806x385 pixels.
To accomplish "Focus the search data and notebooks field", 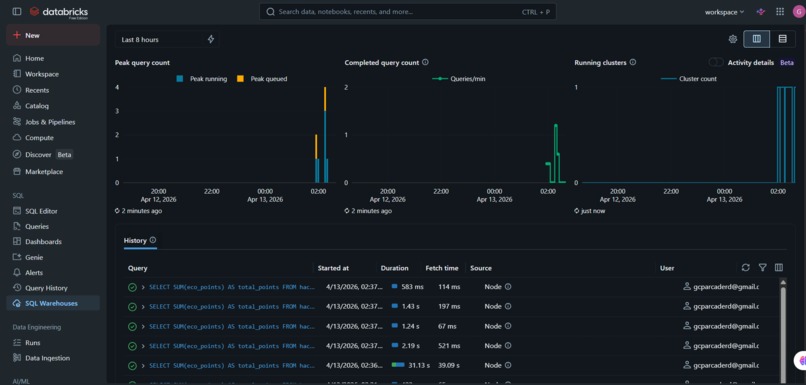I will point(408,11).
